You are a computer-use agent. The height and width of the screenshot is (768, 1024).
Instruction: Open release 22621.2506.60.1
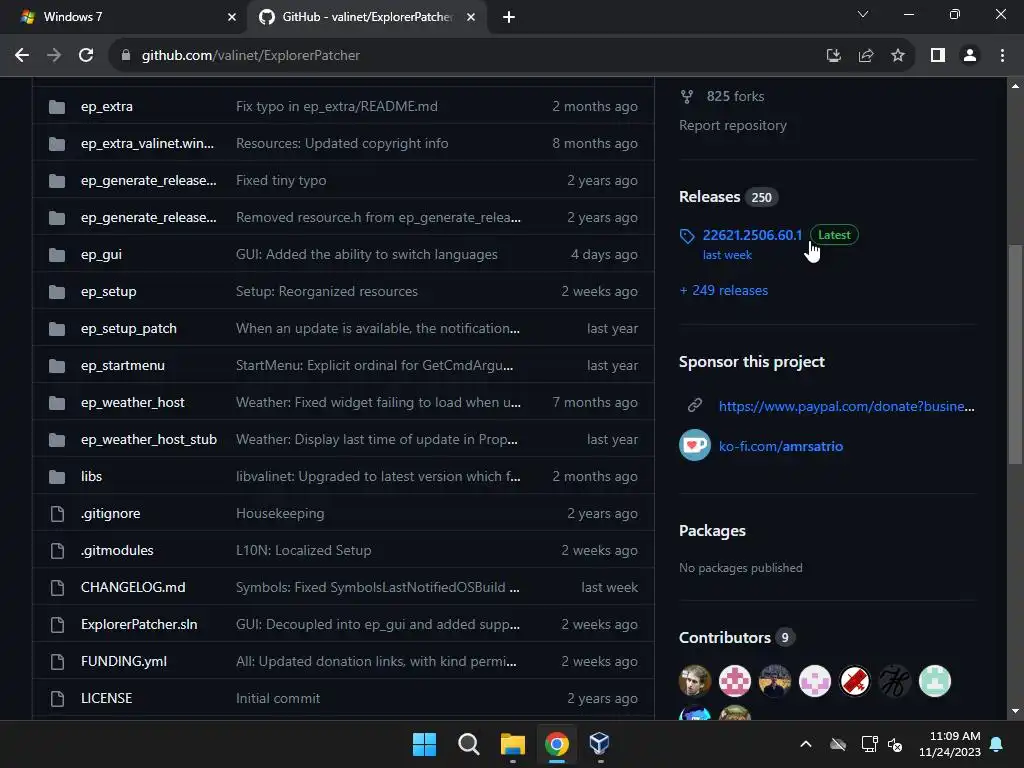[752, 235]
